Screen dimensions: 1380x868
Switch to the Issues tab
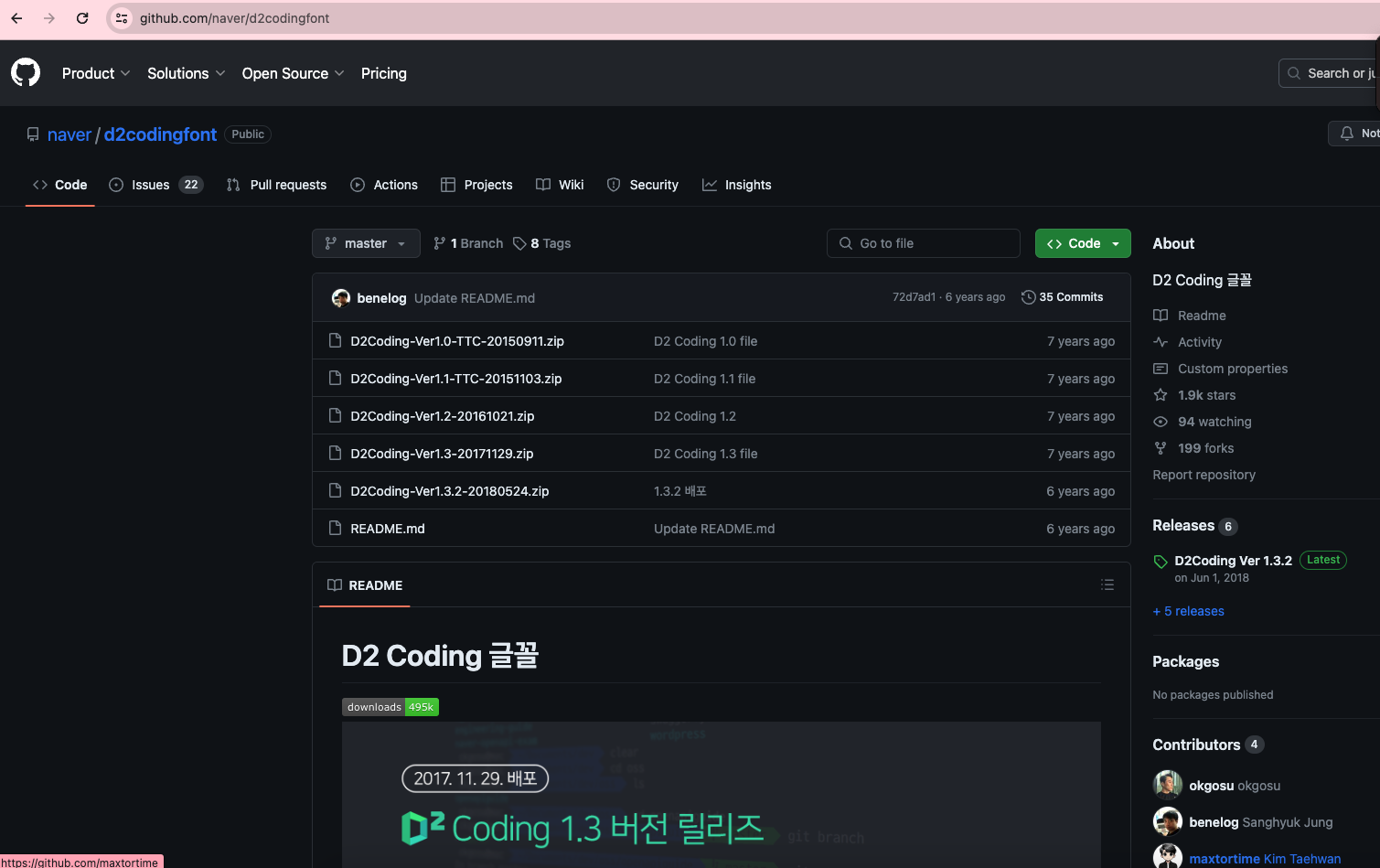149,185
